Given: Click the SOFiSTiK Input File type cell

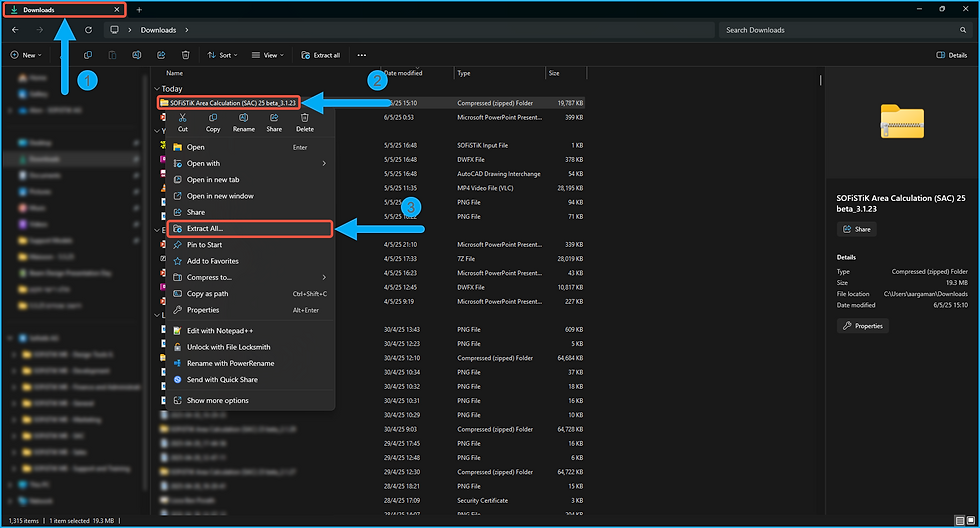Looking at the screenshot, I should [x=482, y=146].
